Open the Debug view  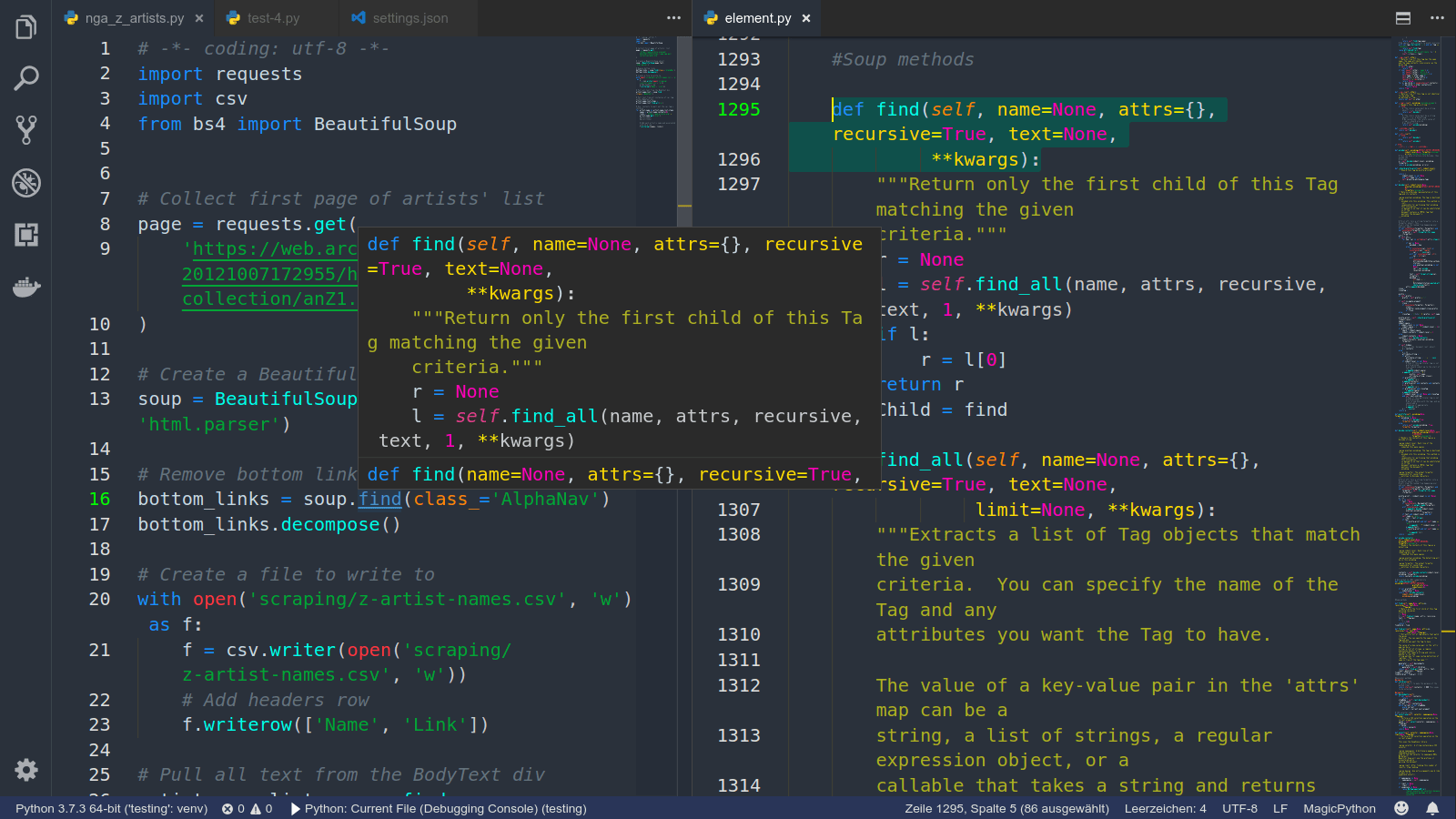[26, 183]
